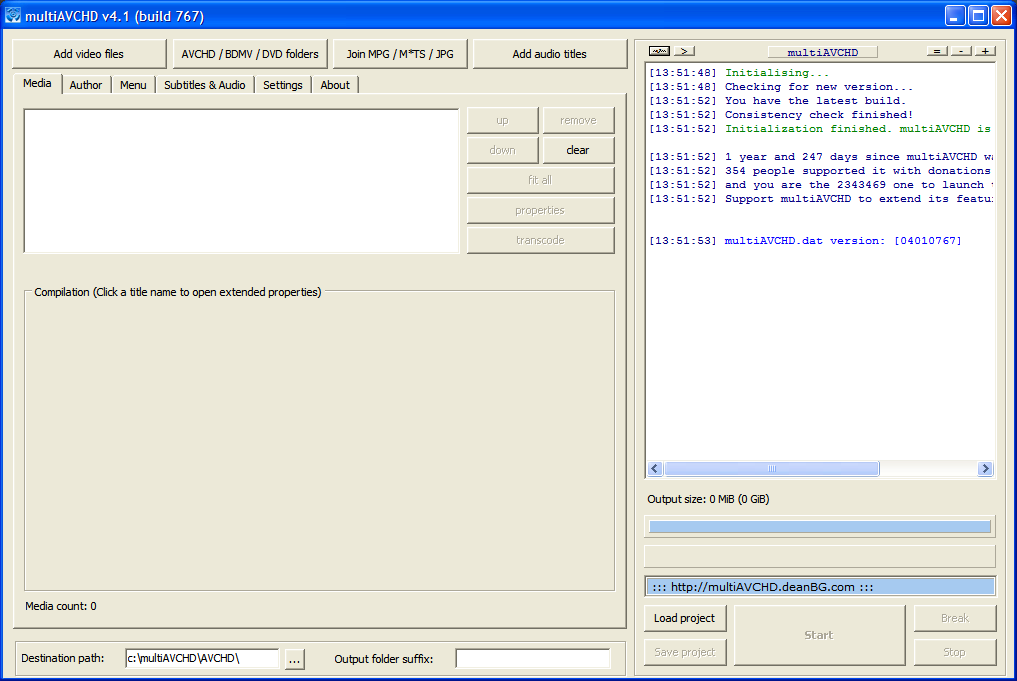
Task: Go to the Menu tab
Action: tap(133, 85)
